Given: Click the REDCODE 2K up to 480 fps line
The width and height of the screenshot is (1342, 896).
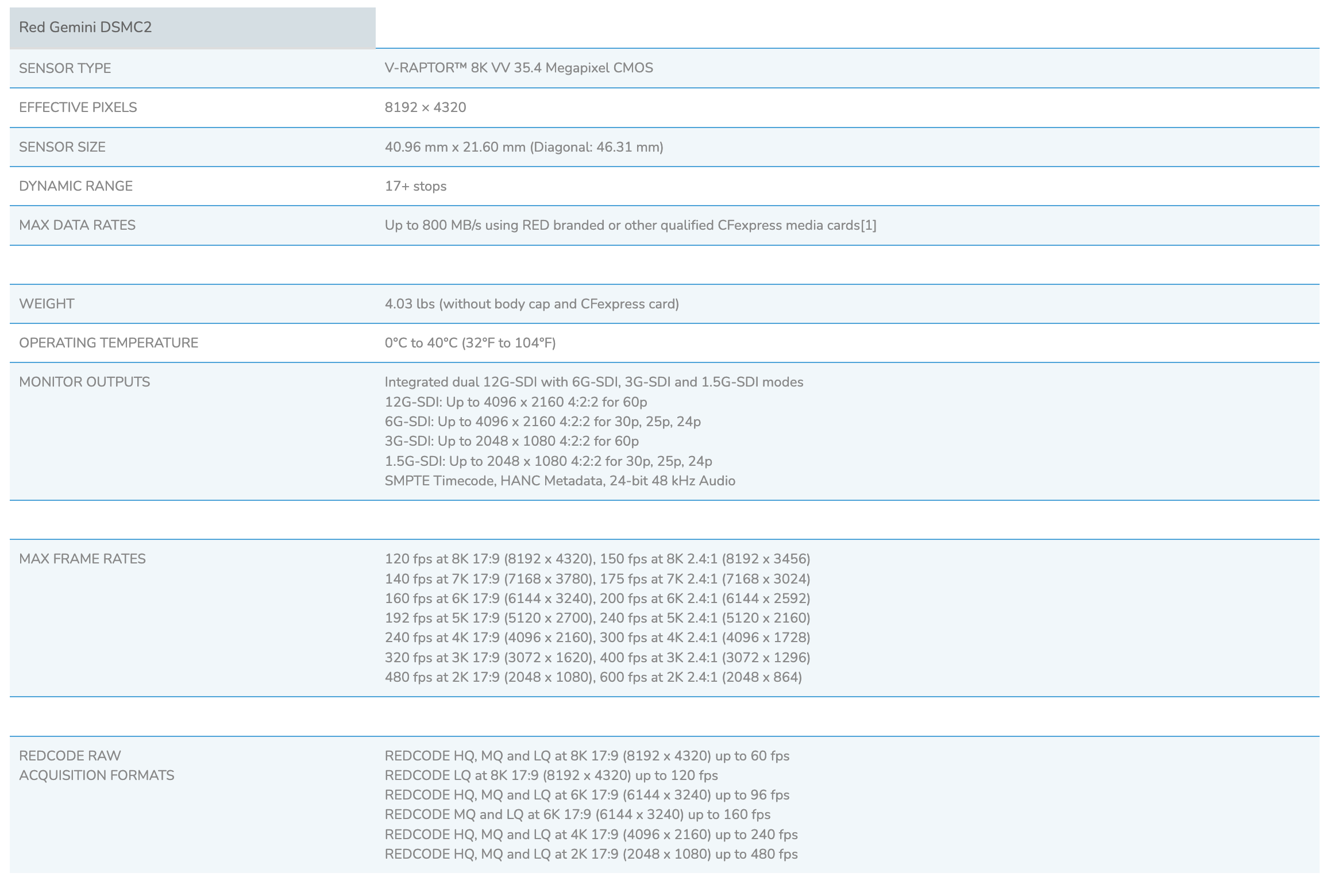Looking at the screenshot, I should coord(591,854).
